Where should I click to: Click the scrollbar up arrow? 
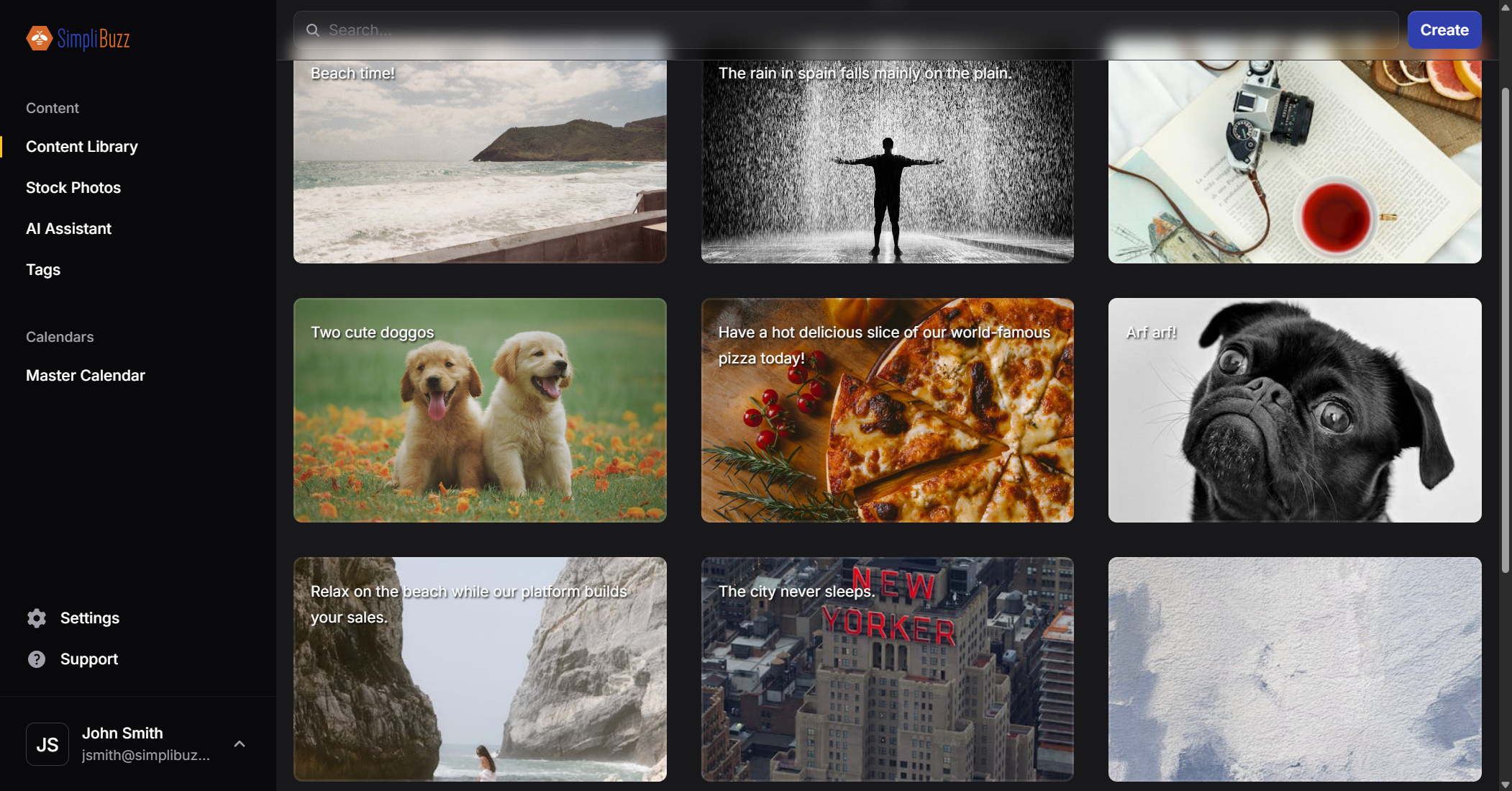tap(1506, 6)
